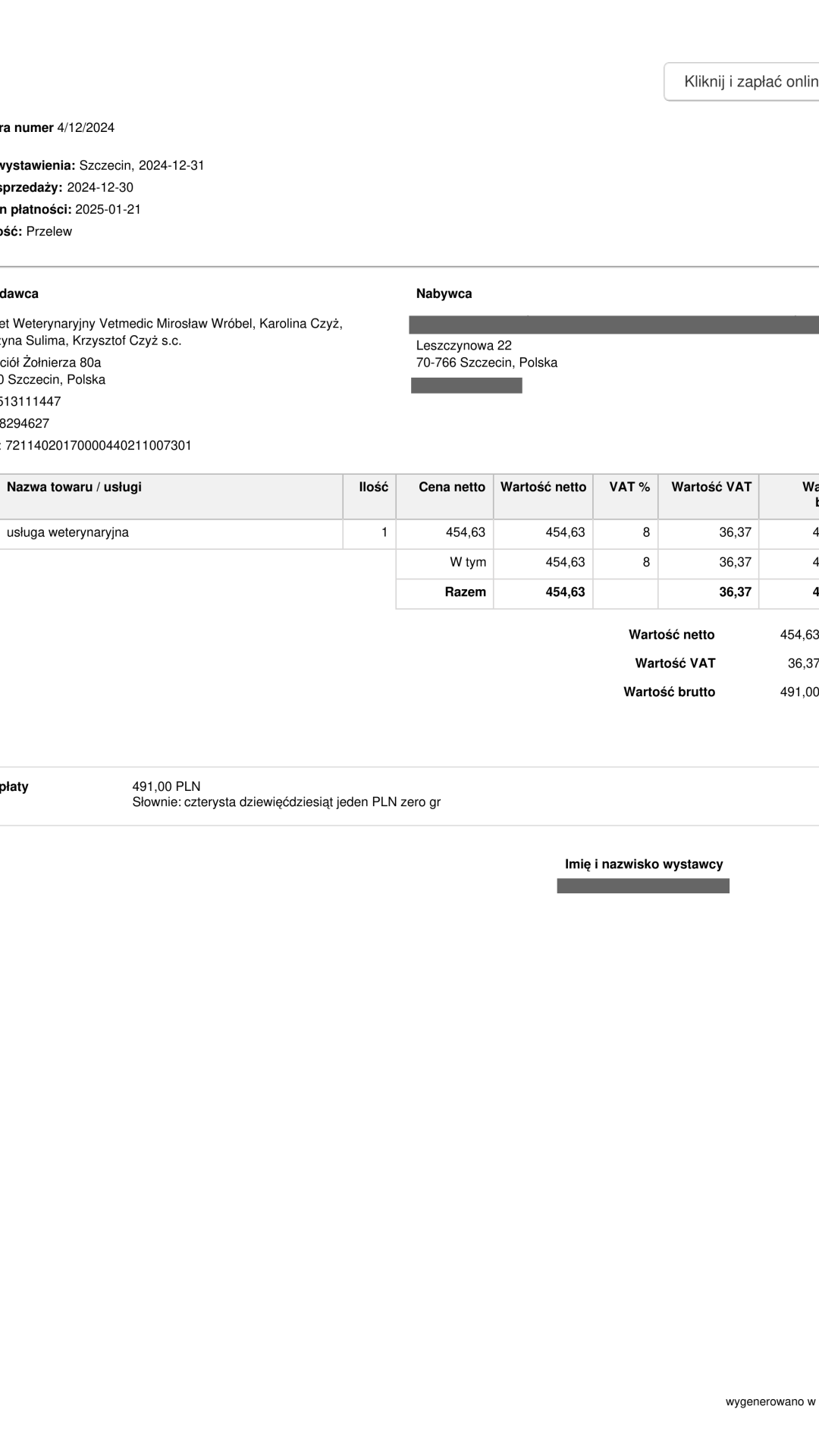Select the 'usługa weterynaryjna' item row
The image size is (819, 1456).
point(68,532)
